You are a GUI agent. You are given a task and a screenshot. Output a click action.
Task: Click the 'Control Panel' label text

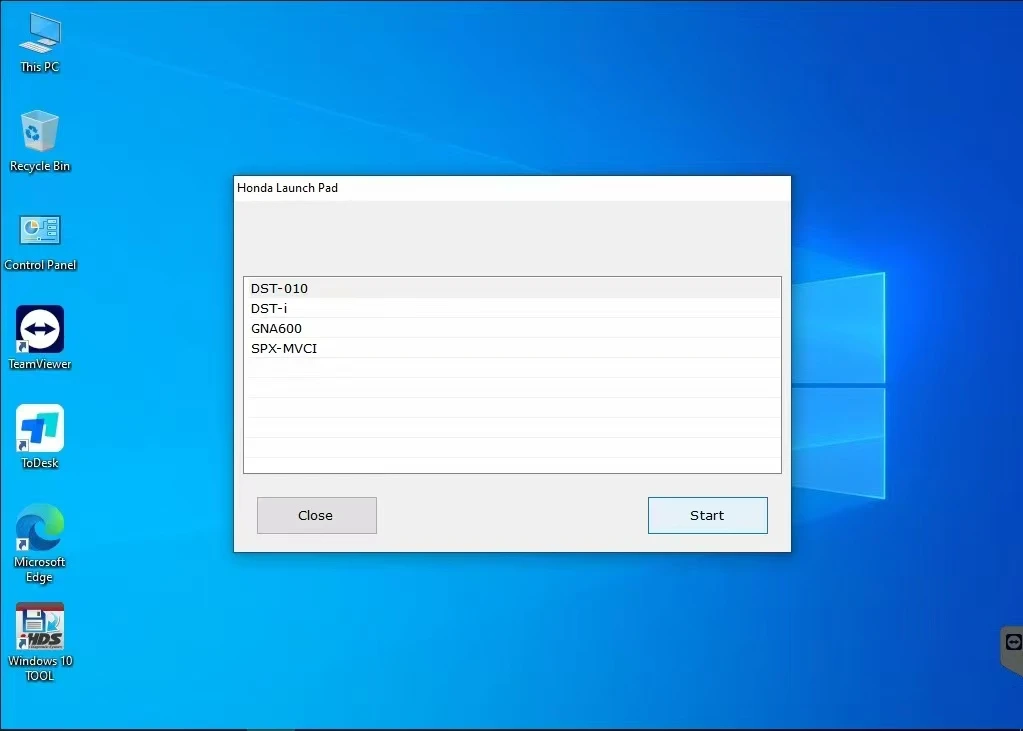point(40,265)
